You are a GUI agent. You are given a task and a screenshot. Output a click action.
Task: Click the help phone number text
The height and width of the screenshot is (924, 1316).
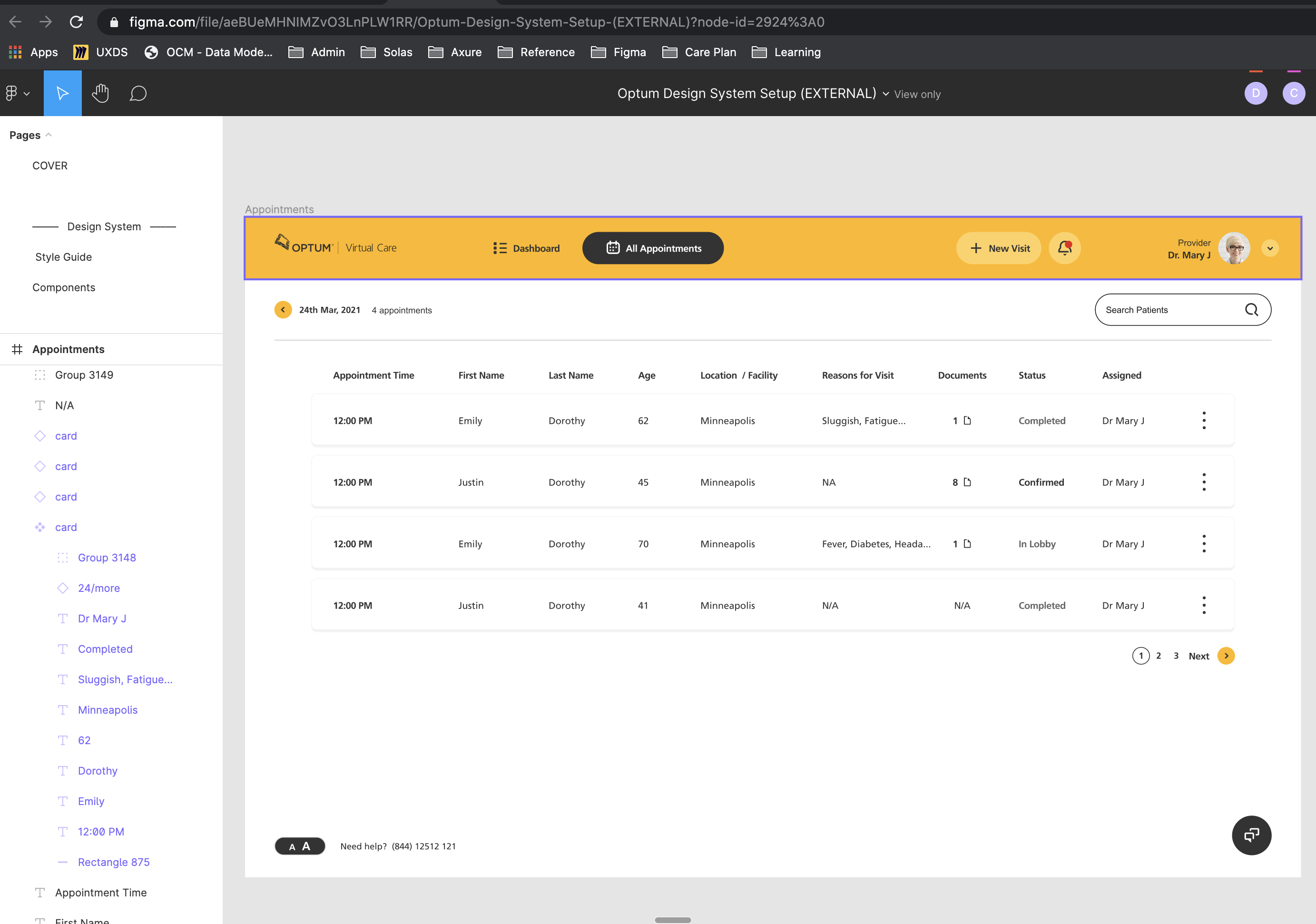click(423, 846)
